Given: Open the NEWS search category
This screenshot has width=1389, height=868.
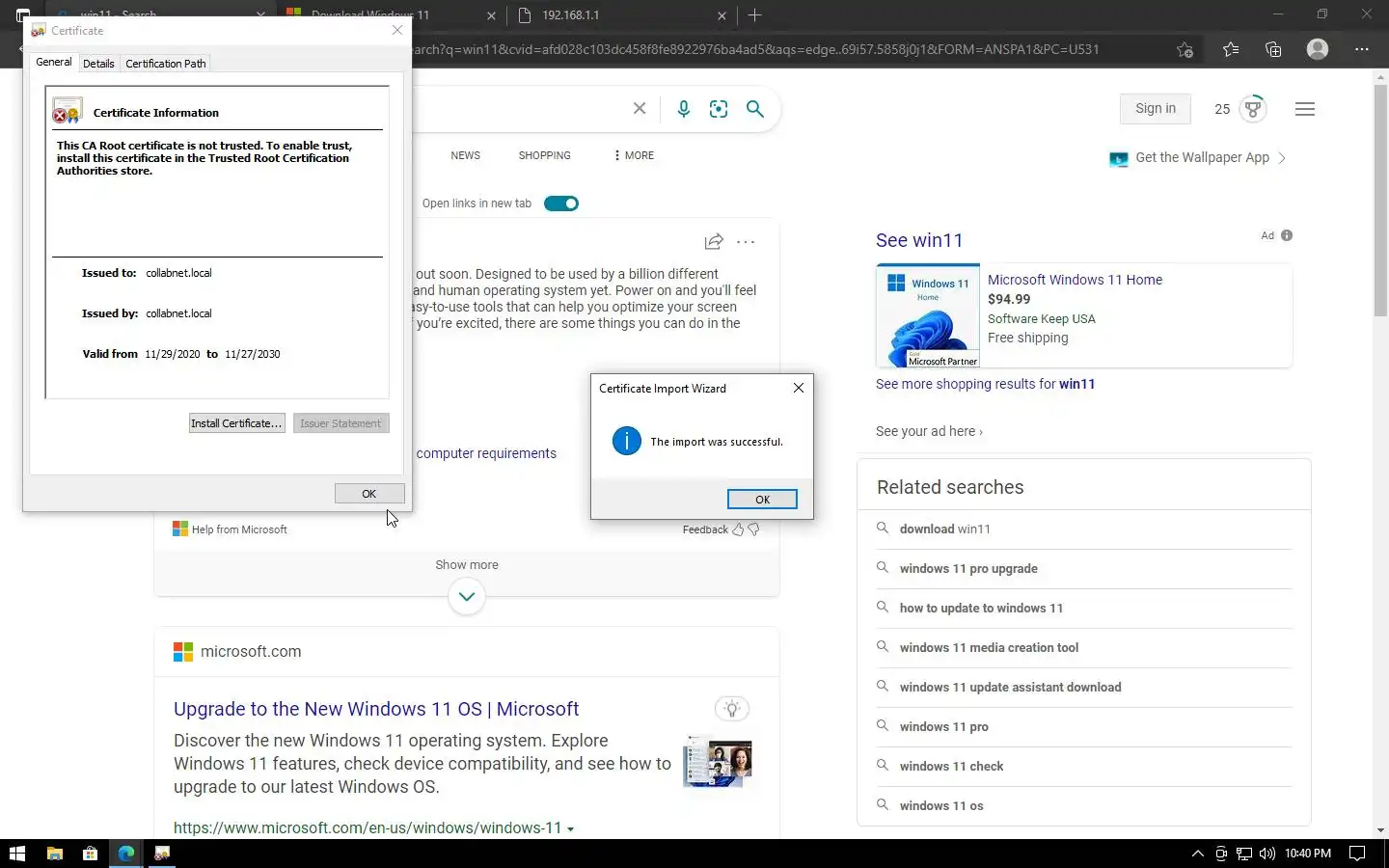Looking at the screenshot, I should [x=465, y=155].
